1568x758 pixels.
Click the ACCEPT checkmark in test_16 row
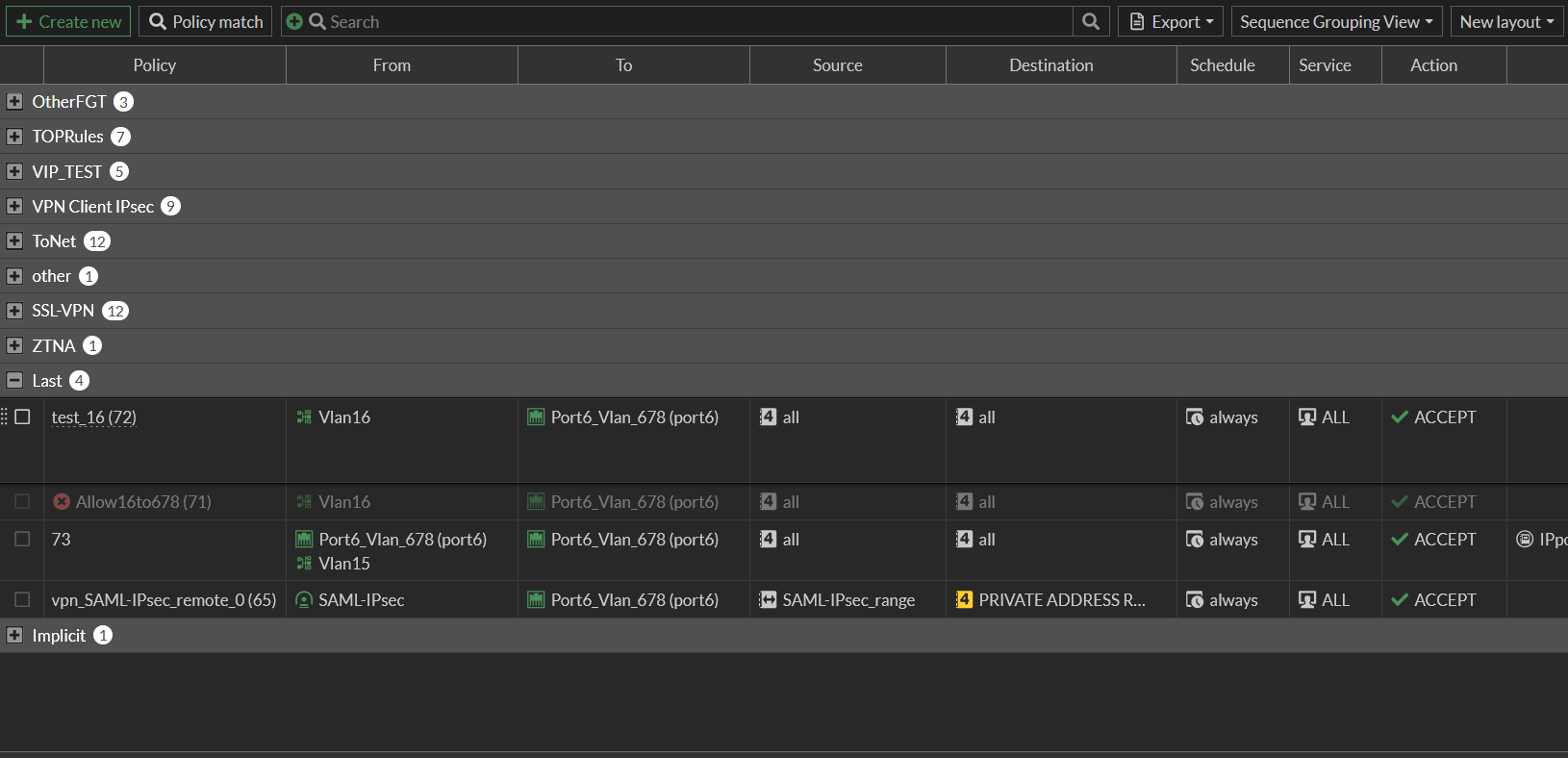click(x=1400, y=417)
